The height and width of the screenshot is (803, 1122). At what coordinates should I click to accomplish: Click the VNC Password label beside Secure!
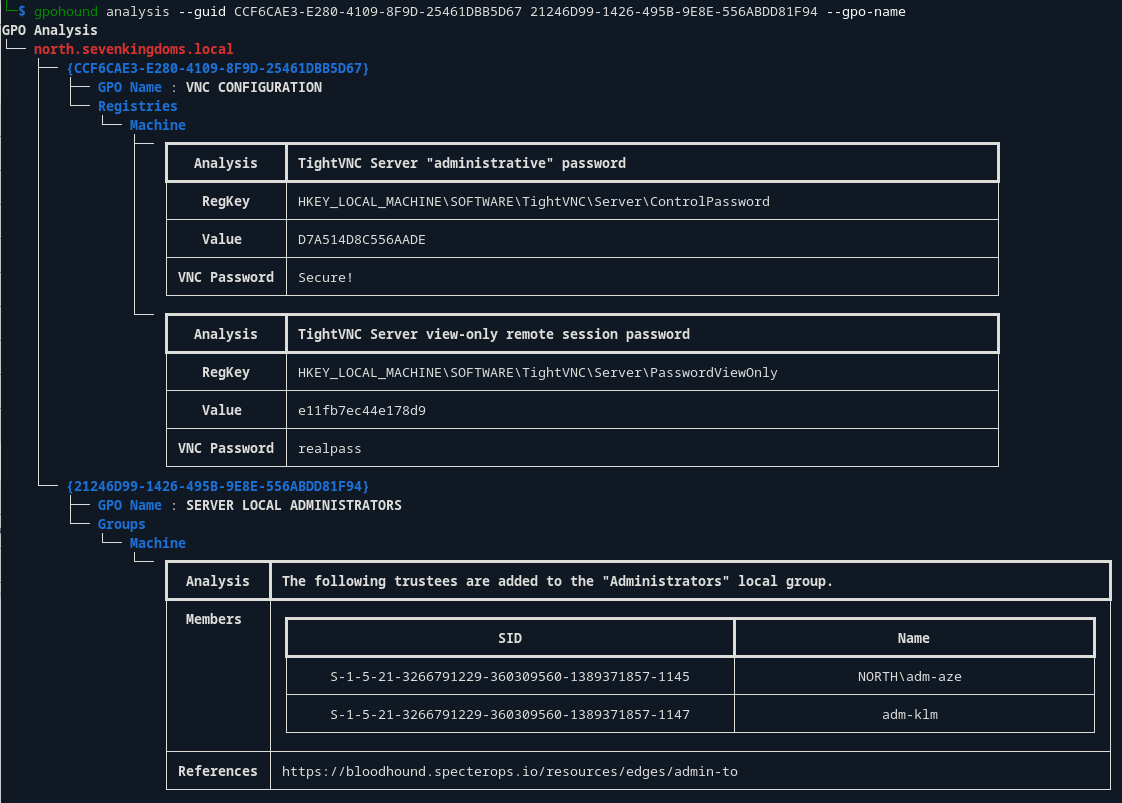click(225, 278)
